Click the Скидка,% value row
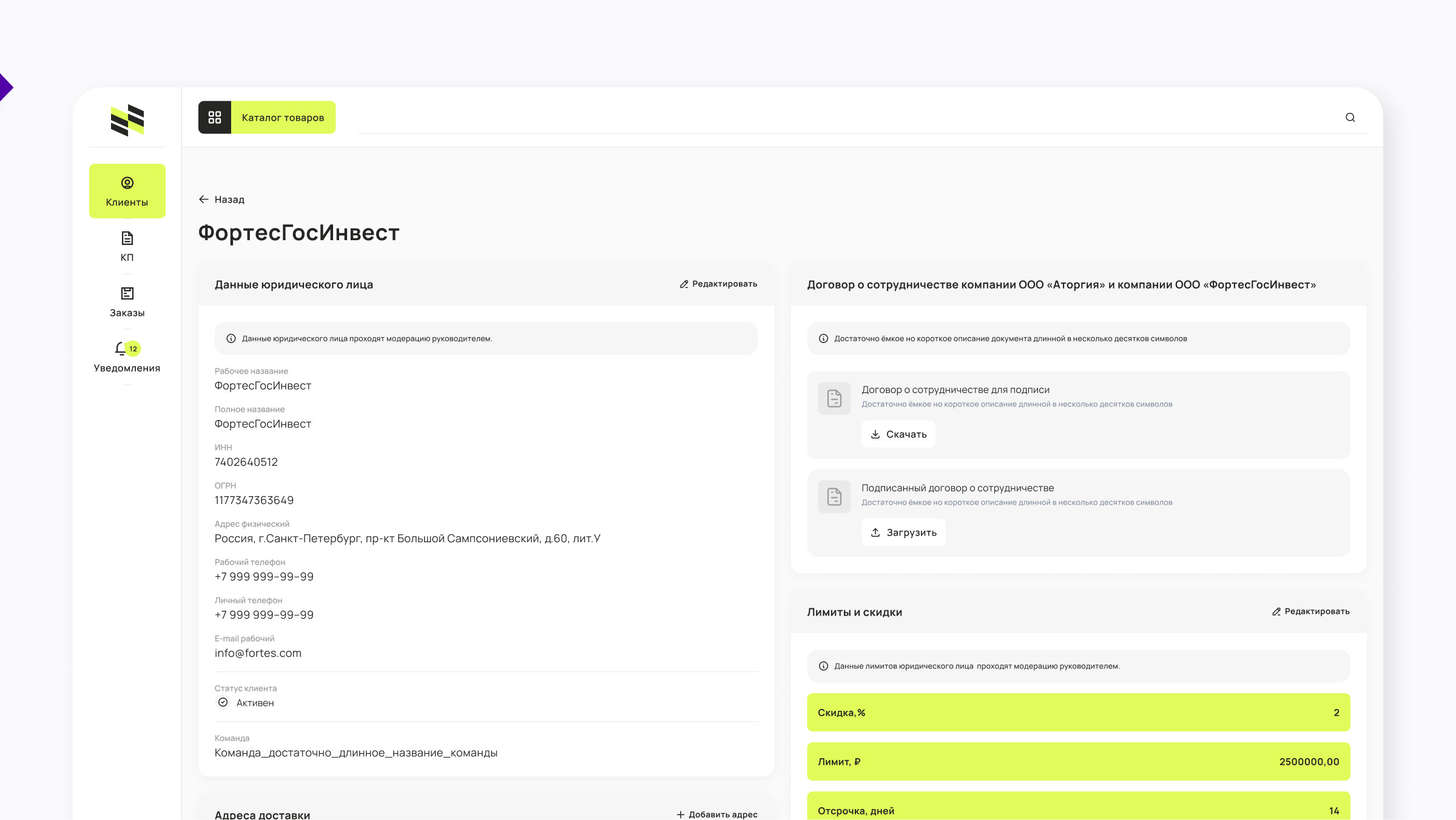 point(1078,713)
